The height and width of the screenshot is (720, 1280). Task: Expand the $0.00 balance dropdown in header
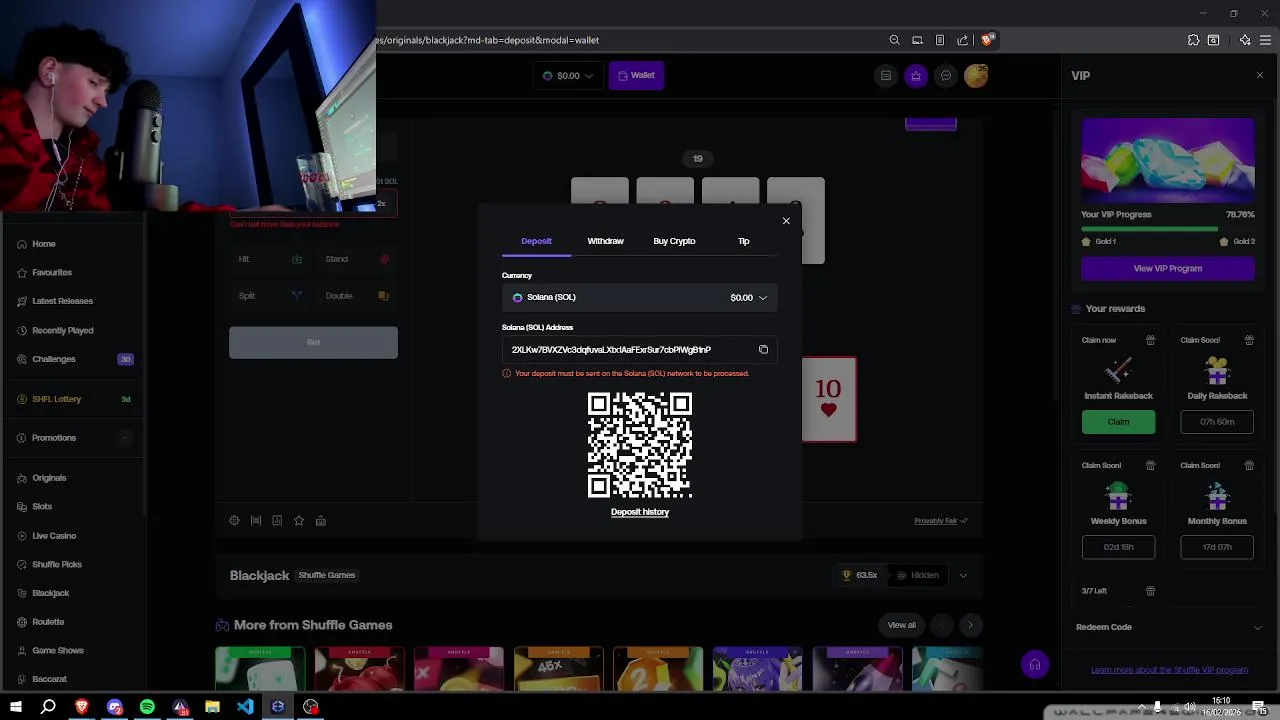pos(568,75)
